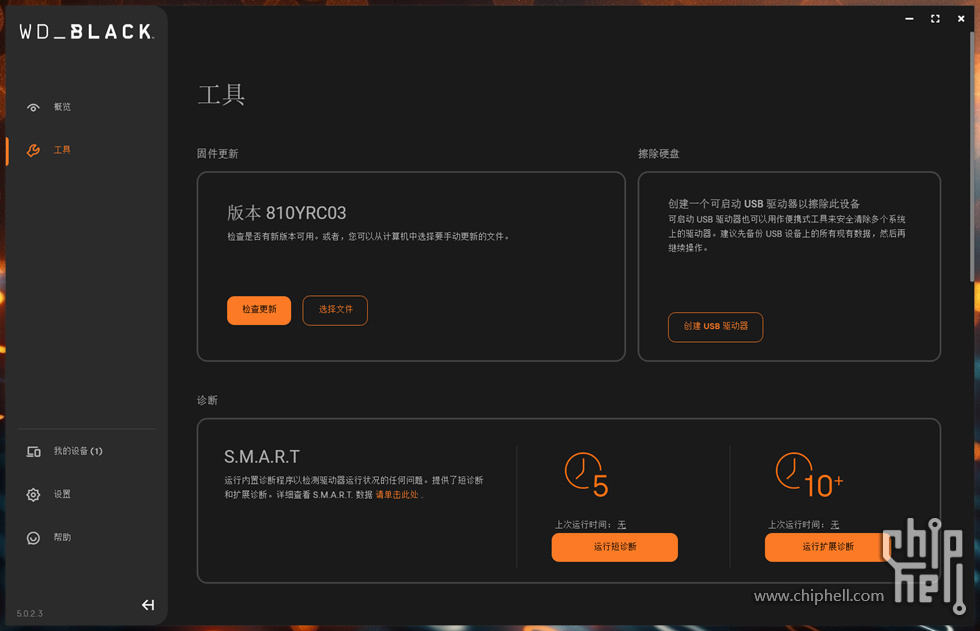Click the firmware text 版本 810YRC03

pos(286,213)
